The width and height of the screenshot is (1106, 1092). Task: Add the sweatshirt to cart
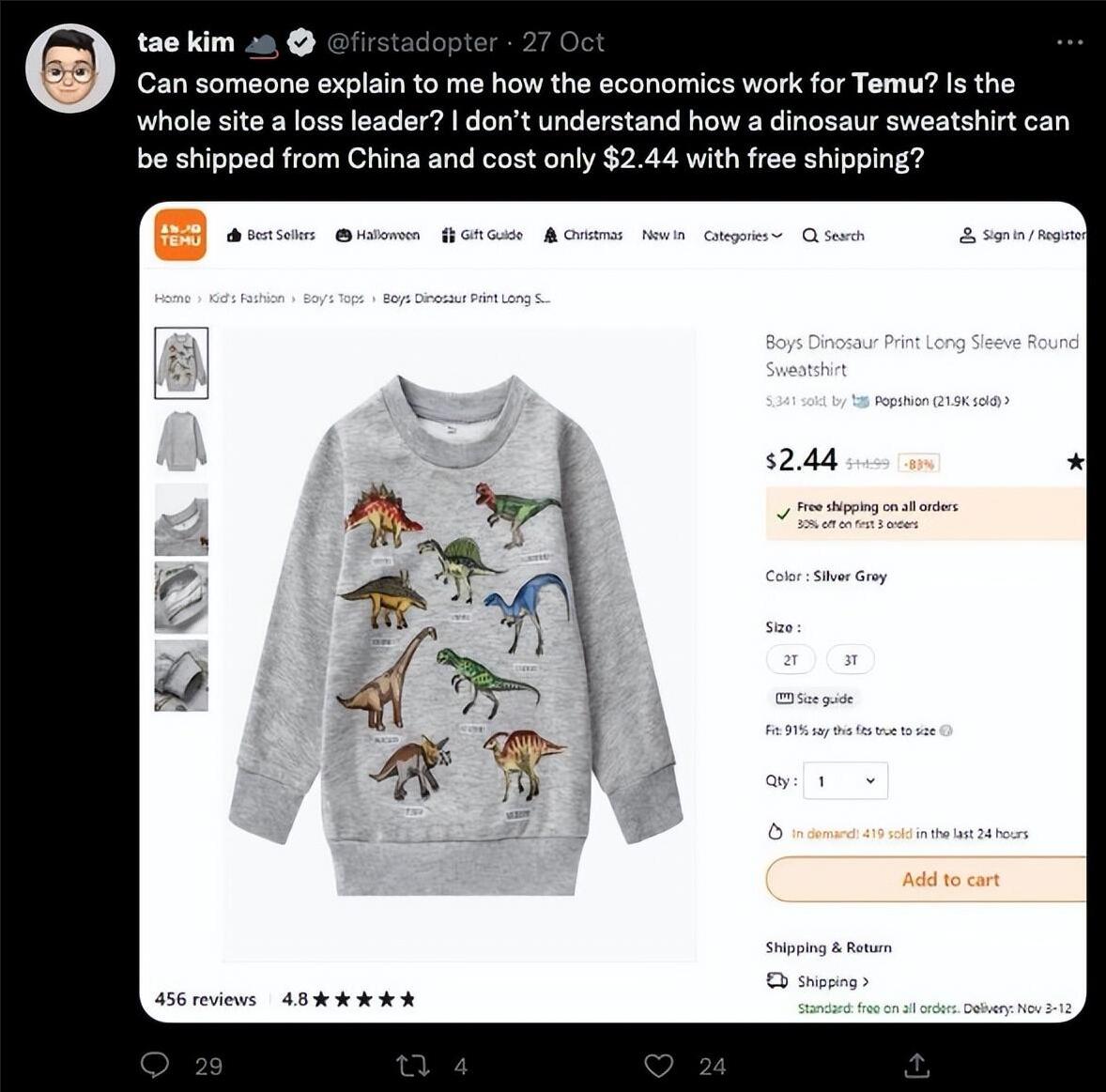(926, 880)
